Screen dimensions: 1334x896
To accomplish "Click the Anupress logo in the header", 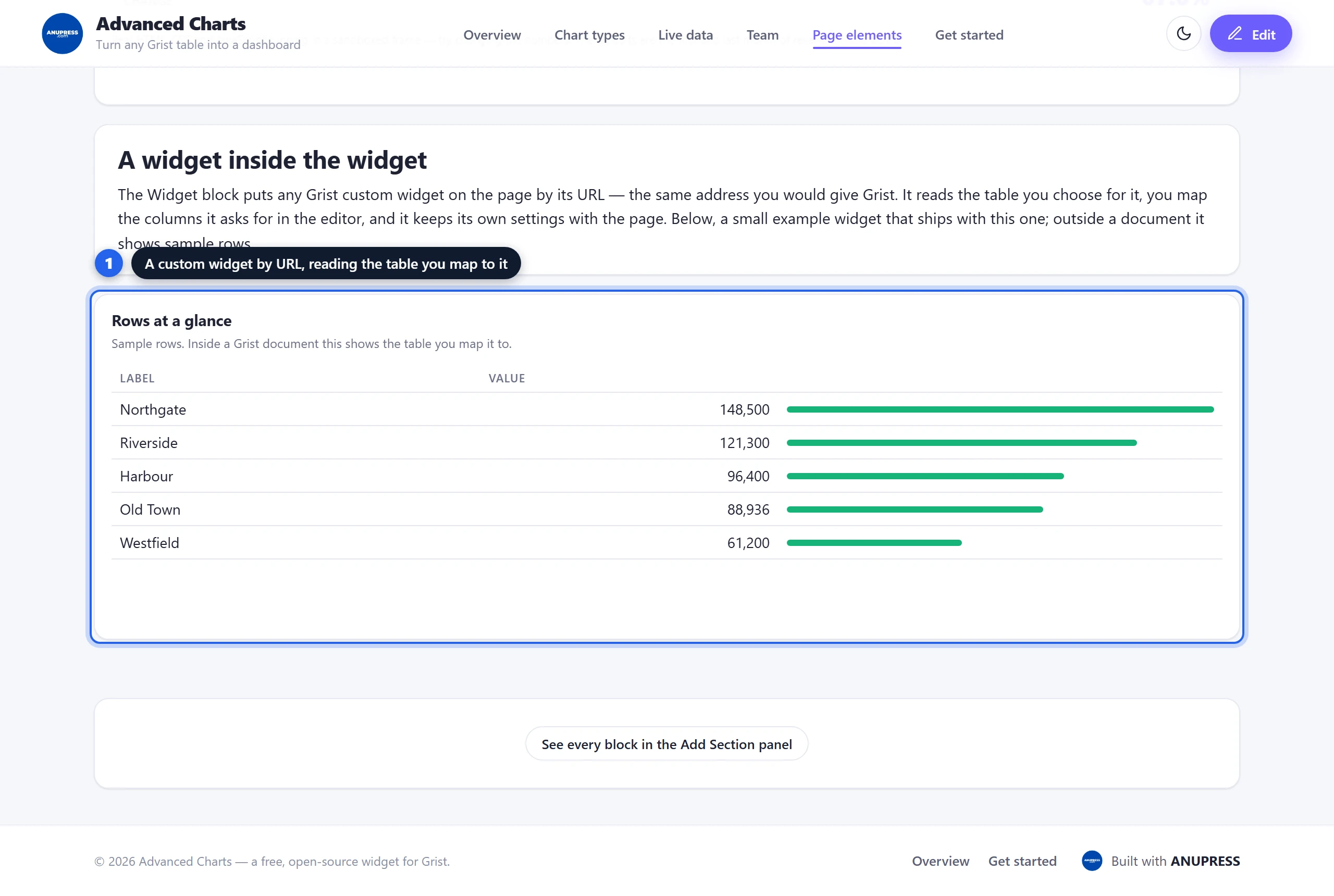I will pyautogui.click(x=63, y=34).
